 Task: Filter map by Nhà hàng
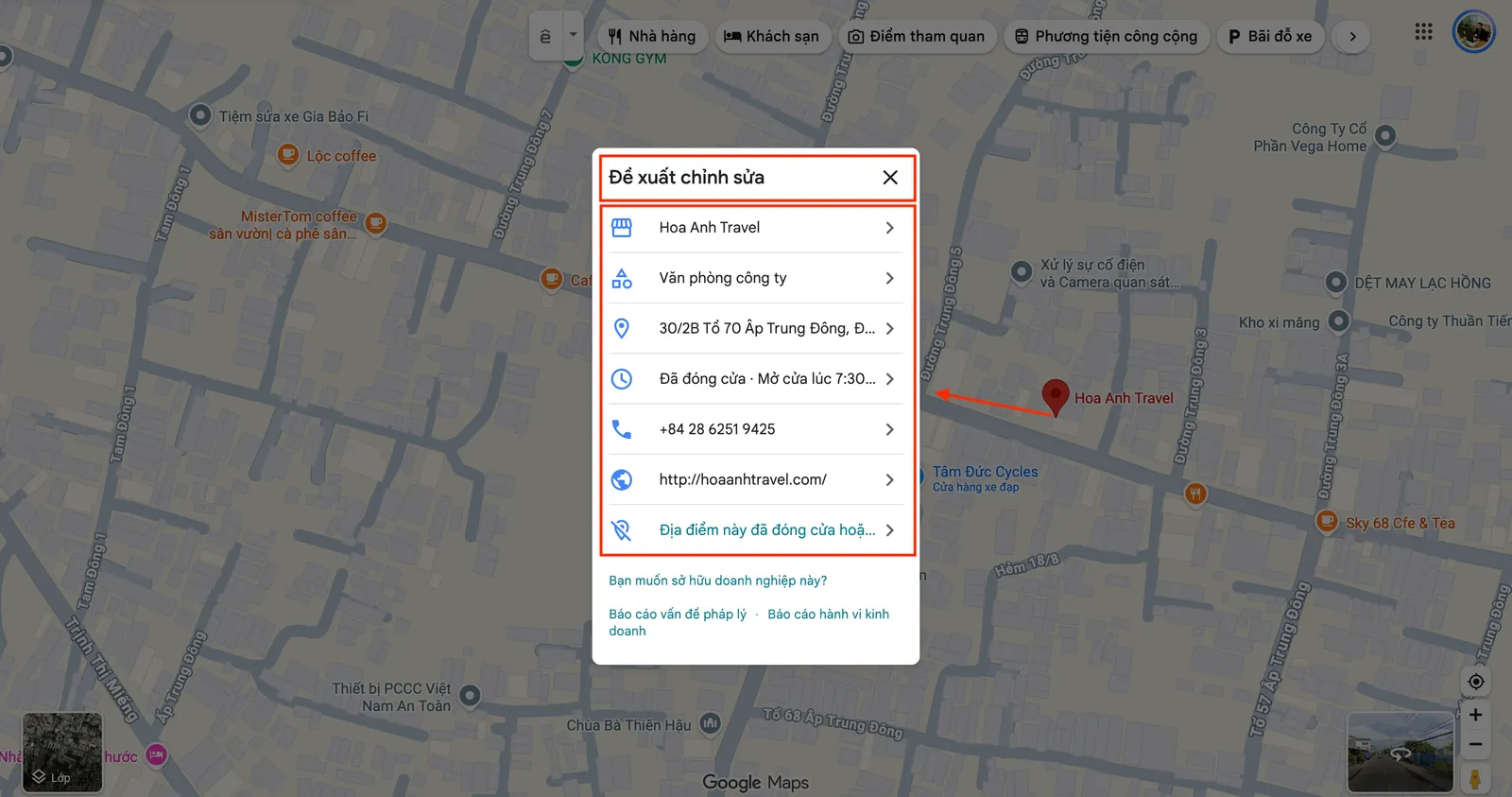652,37
